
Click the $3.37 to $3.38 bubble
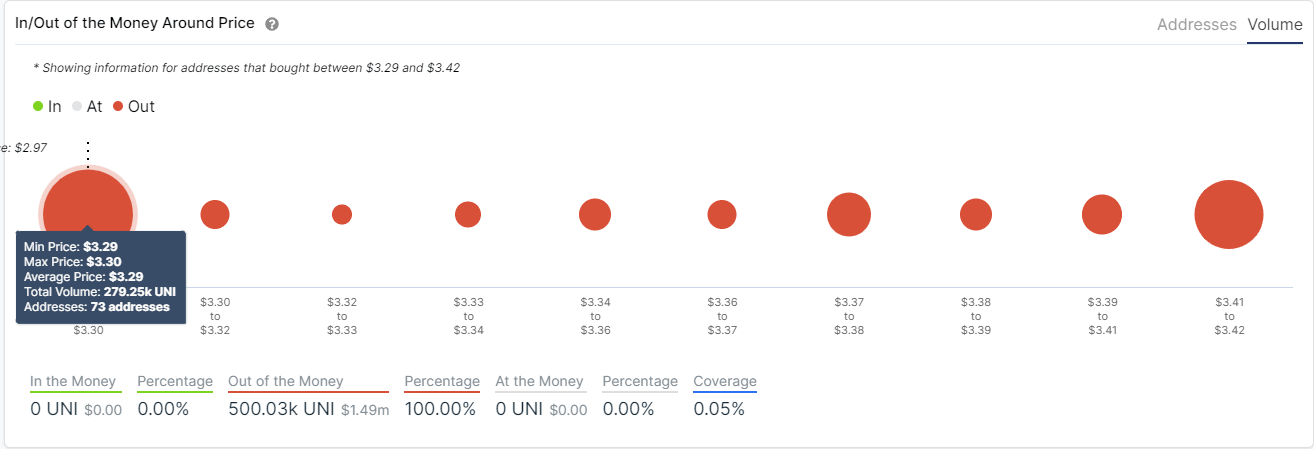(x=849, y=214)
